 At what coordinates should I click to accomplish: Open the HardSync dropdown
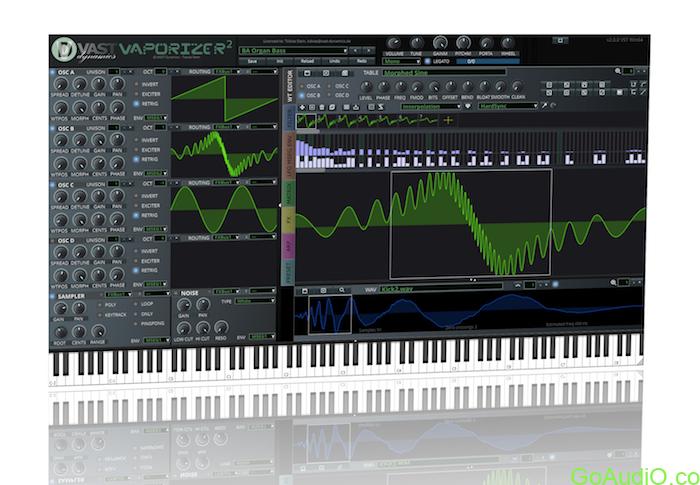pyautogui.click(x=508, y=106)
